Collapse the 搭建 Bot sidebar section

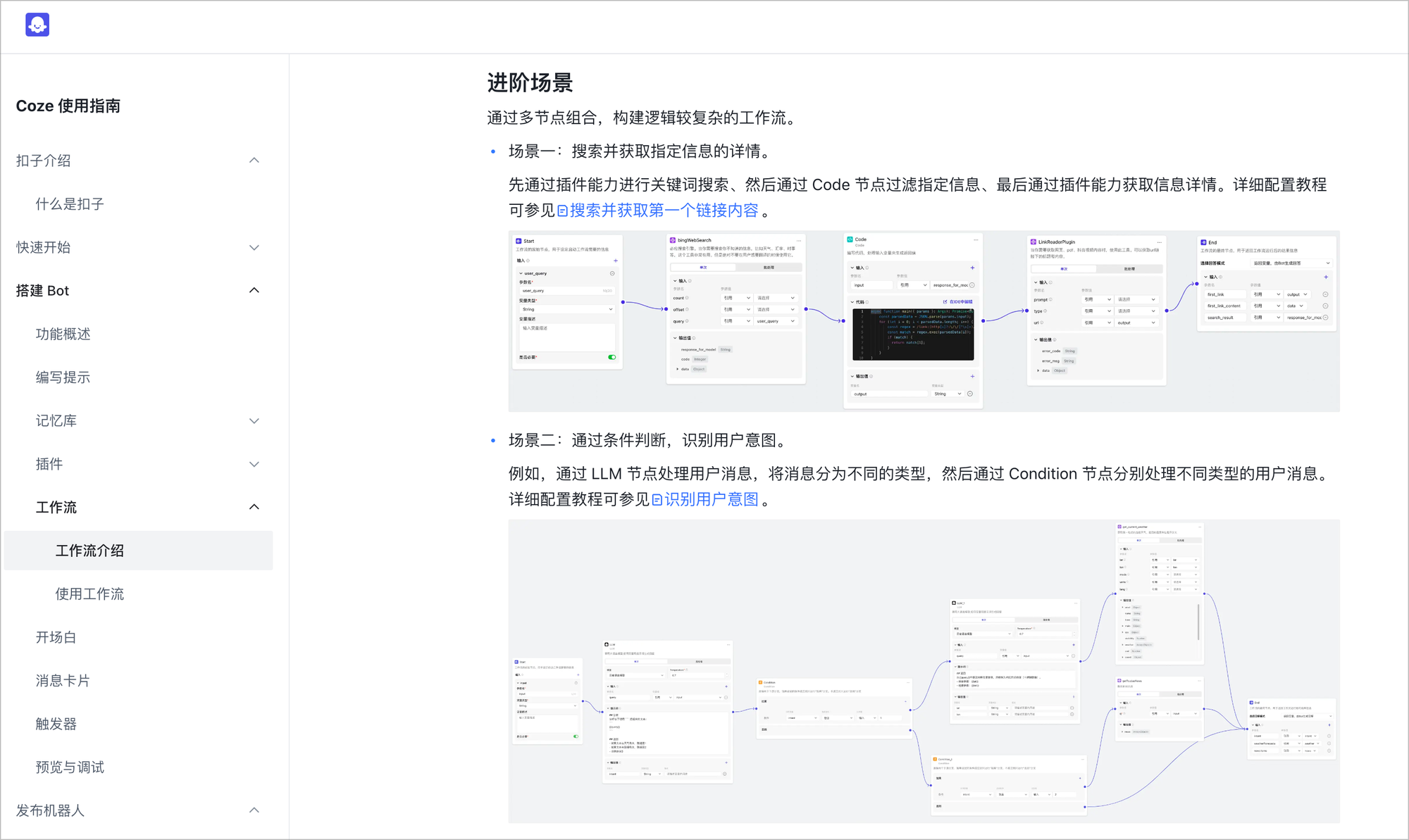coord(254,290)
